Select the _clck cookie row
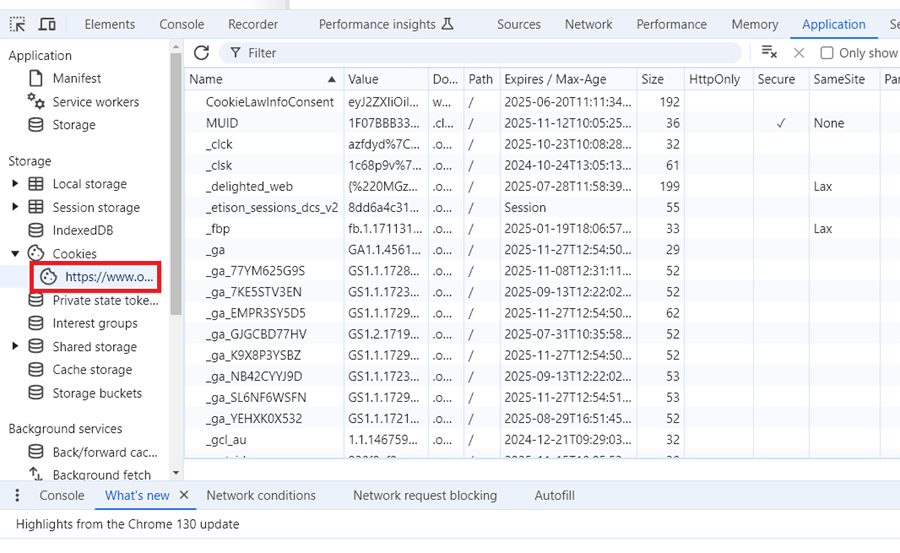 click(542, 144)
